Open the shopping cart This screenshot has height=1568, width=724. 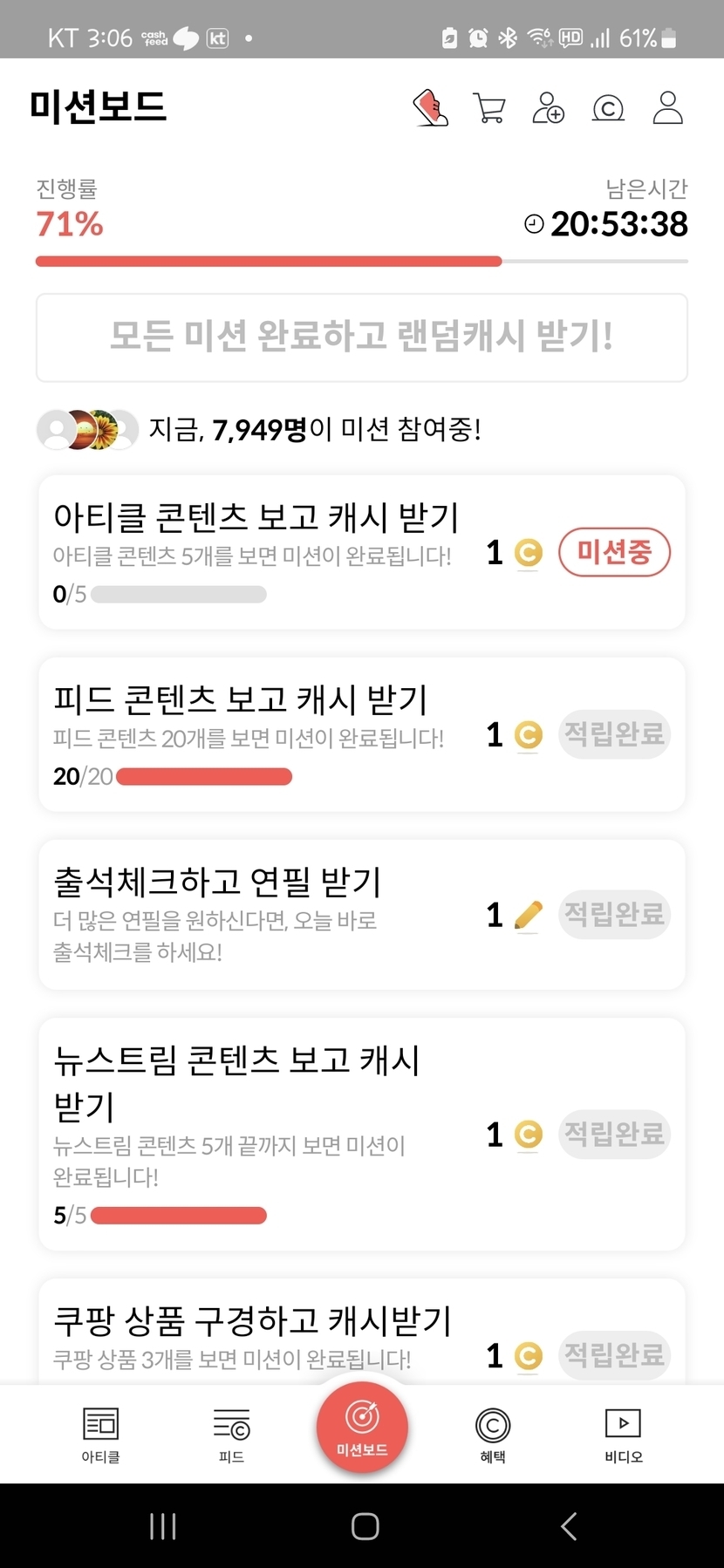(488, 108)
